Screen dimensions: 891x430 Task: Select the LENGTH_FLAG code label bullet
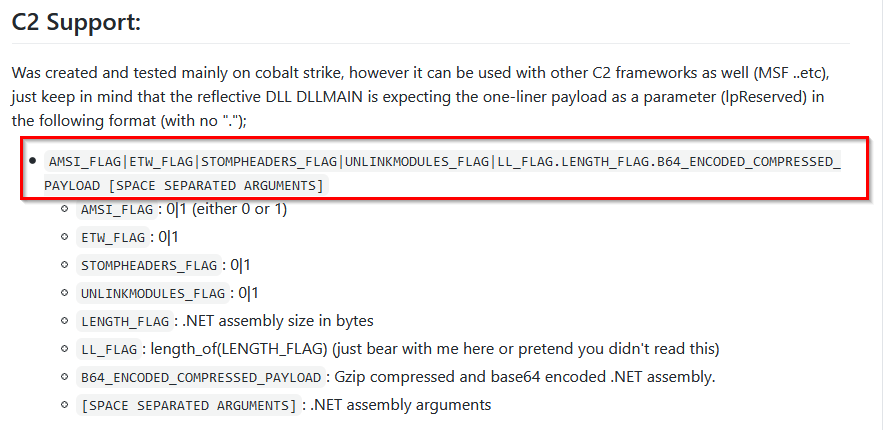pos(125,322)
